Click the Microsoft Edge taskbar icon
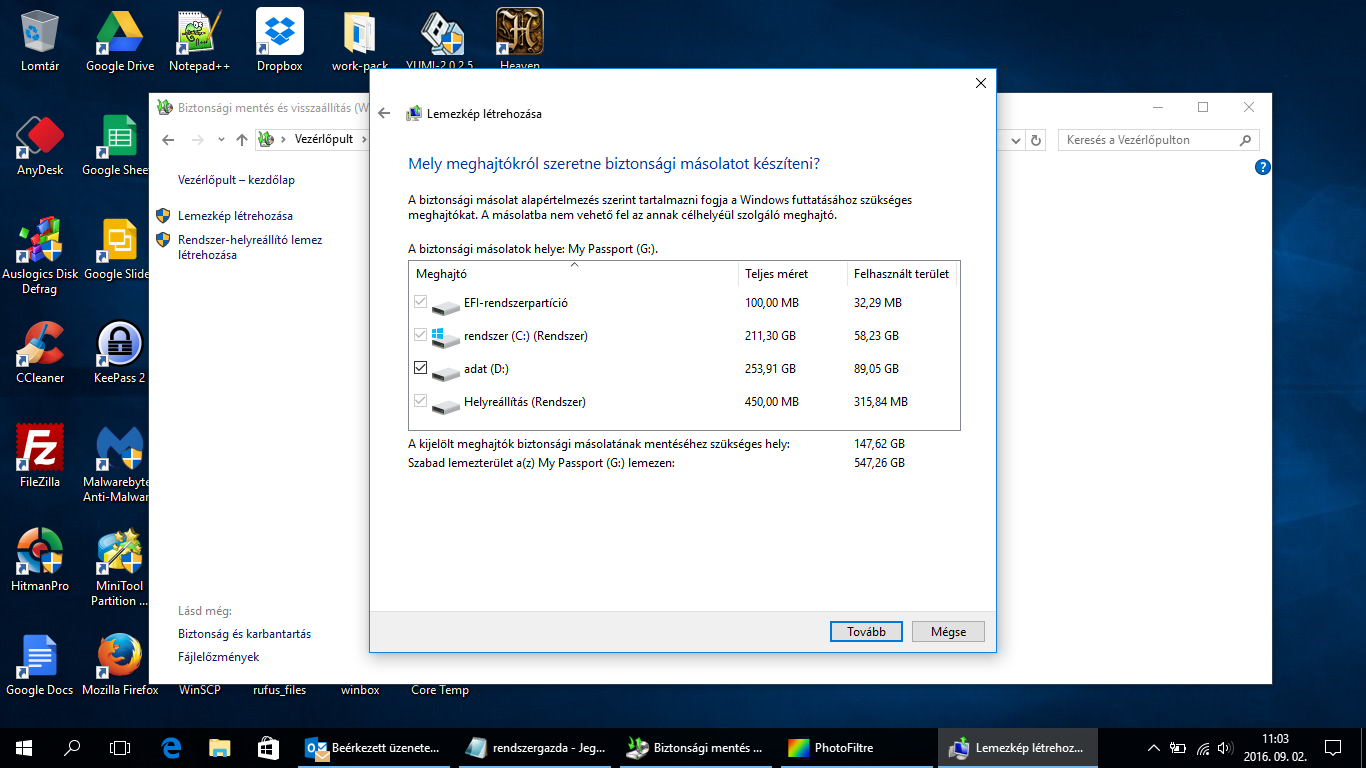Viewport: 1366px width, 768px height. (171, 747)
